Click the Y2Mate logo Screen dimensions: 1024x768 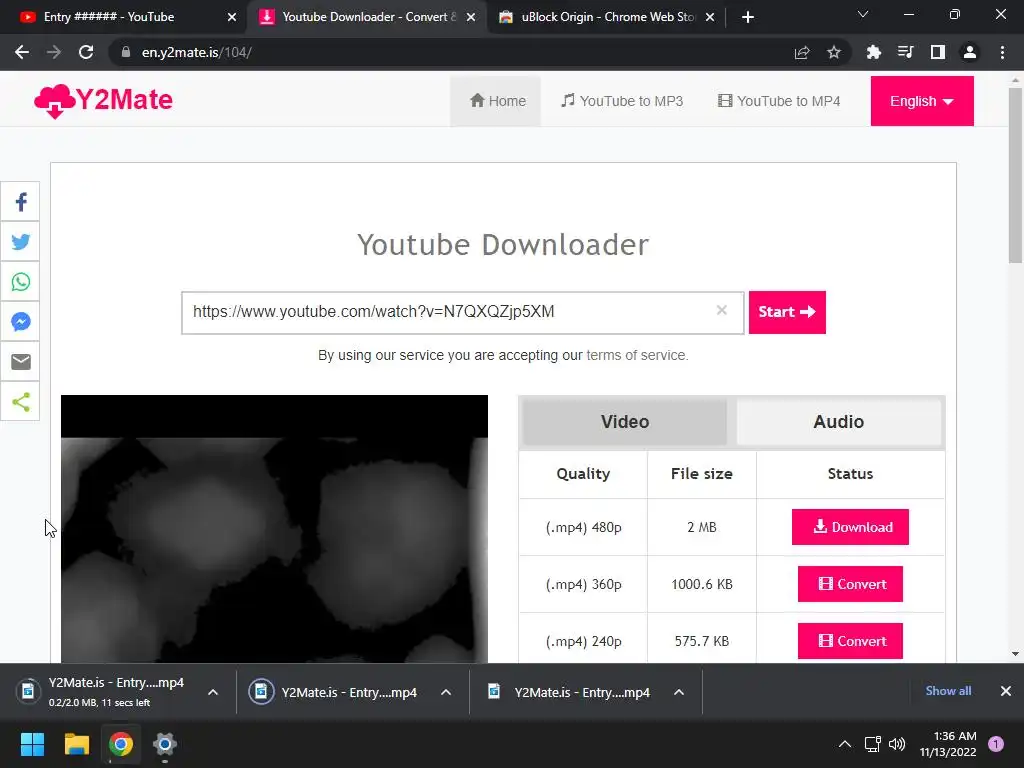point(103,101)
